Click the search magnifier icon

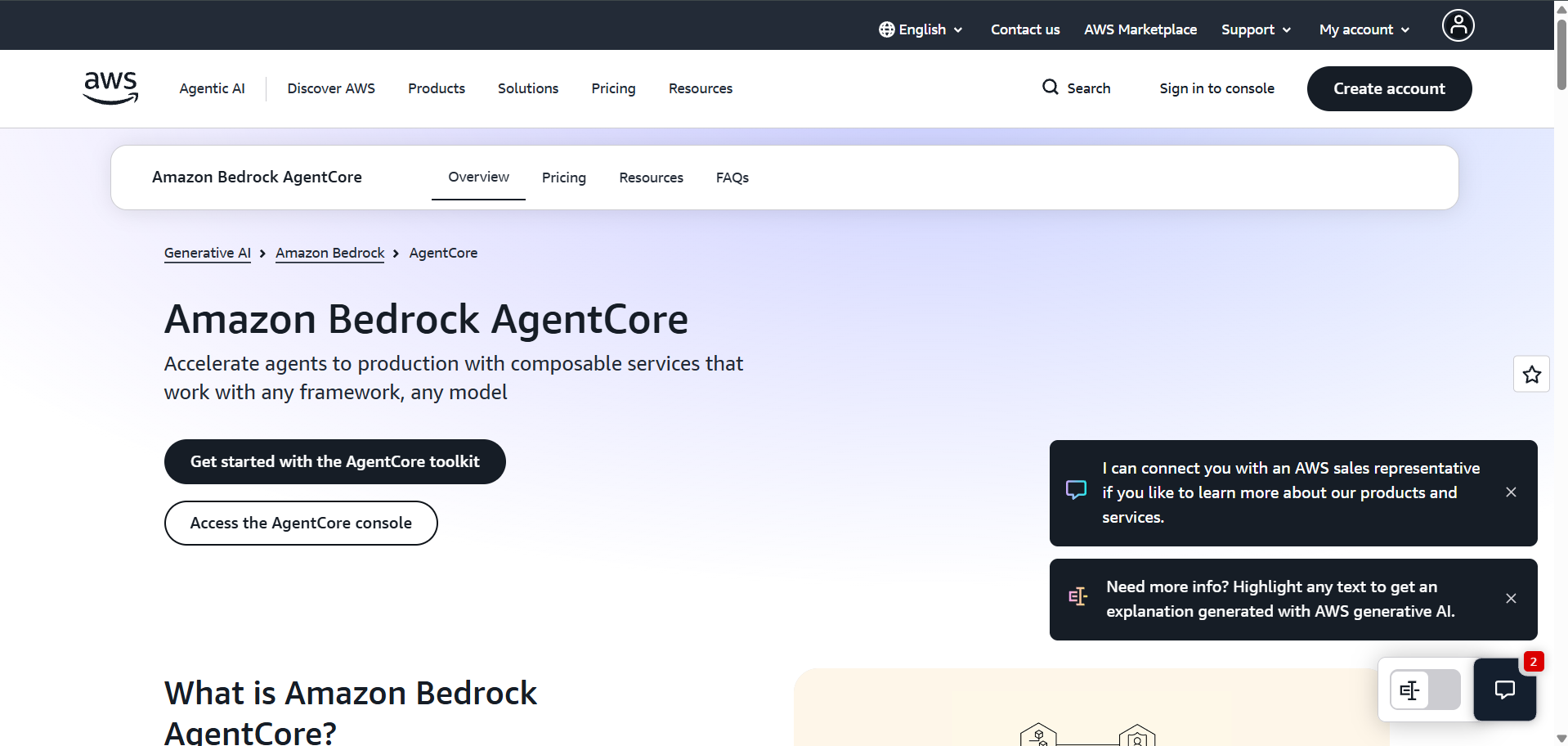click(1050, 87)
